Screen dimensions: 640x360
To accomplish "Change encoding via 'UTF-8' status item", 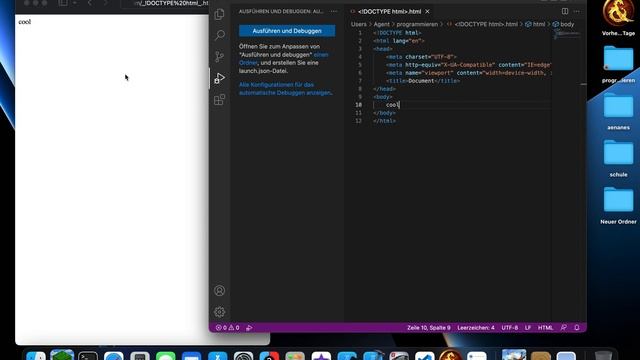I will click(510, 328).
